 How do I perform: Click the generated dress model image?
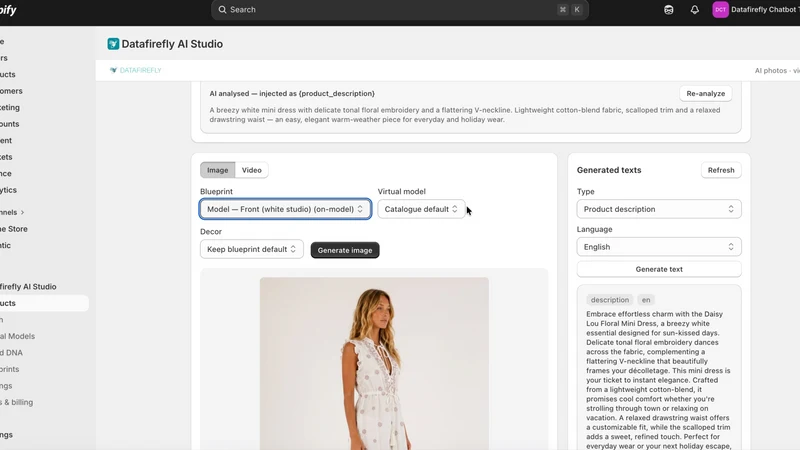click(x=374, y=363)
